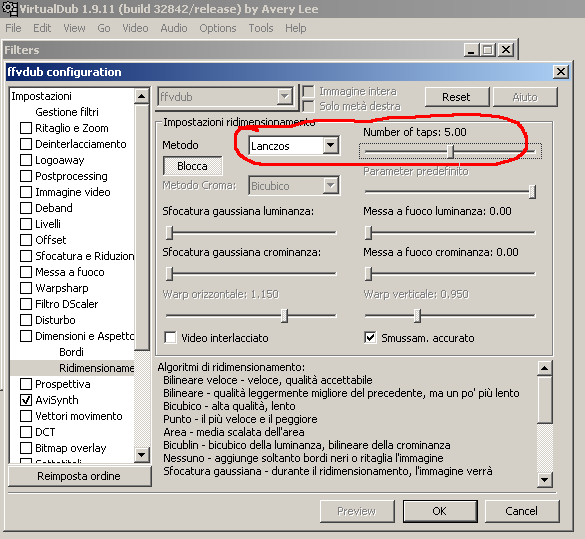The image size is (585, 539).
Task: Close the ffvdub configuration dialog
Action: [x=561, y=72]
